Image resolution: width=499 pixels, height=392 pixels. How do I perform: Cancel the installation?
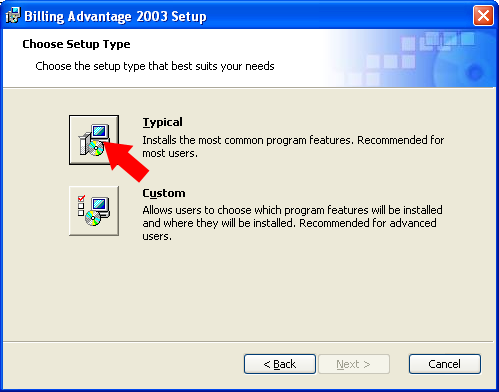coord(445,364)
